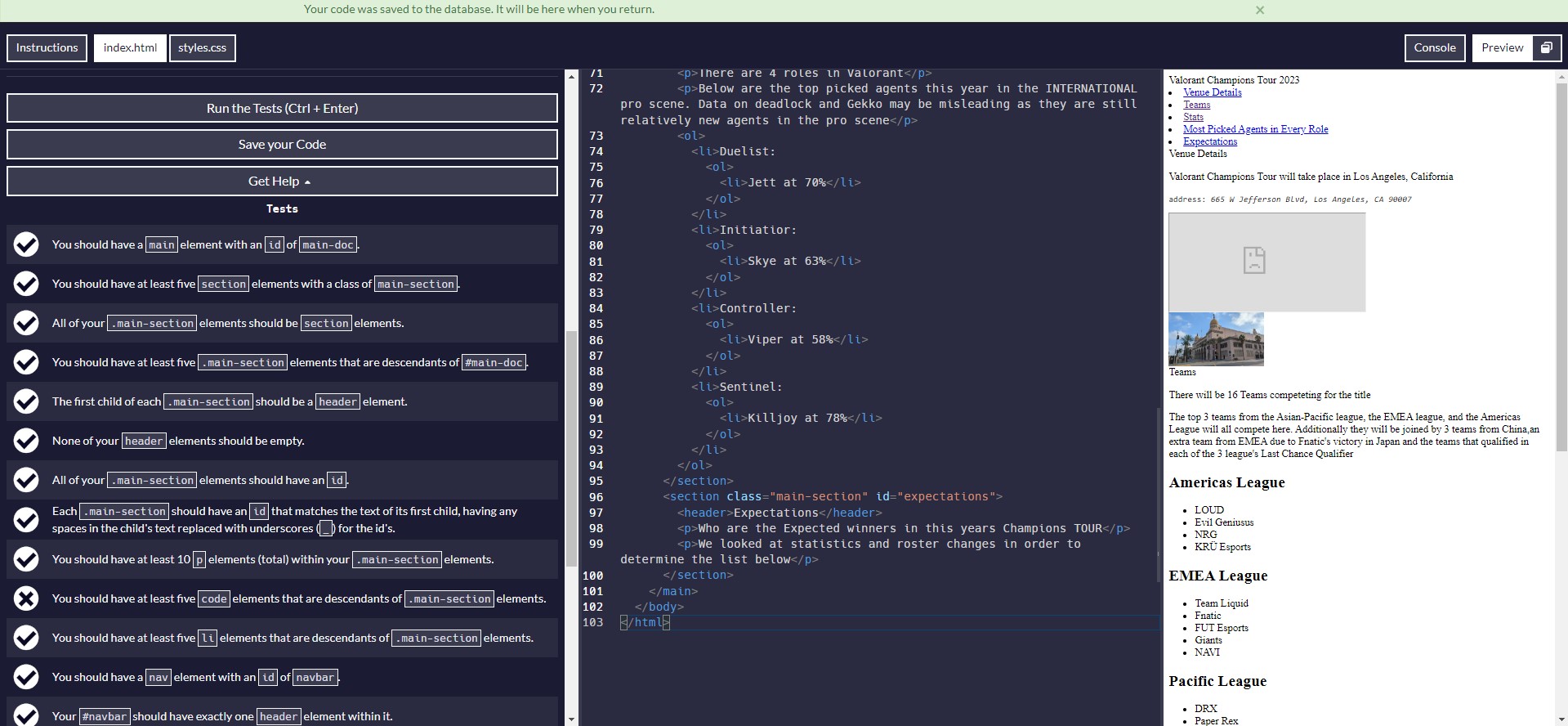Click the checkmark for the nav id navbar test
The height and width of the screenshot is (726, 1568).
point(26,677)
